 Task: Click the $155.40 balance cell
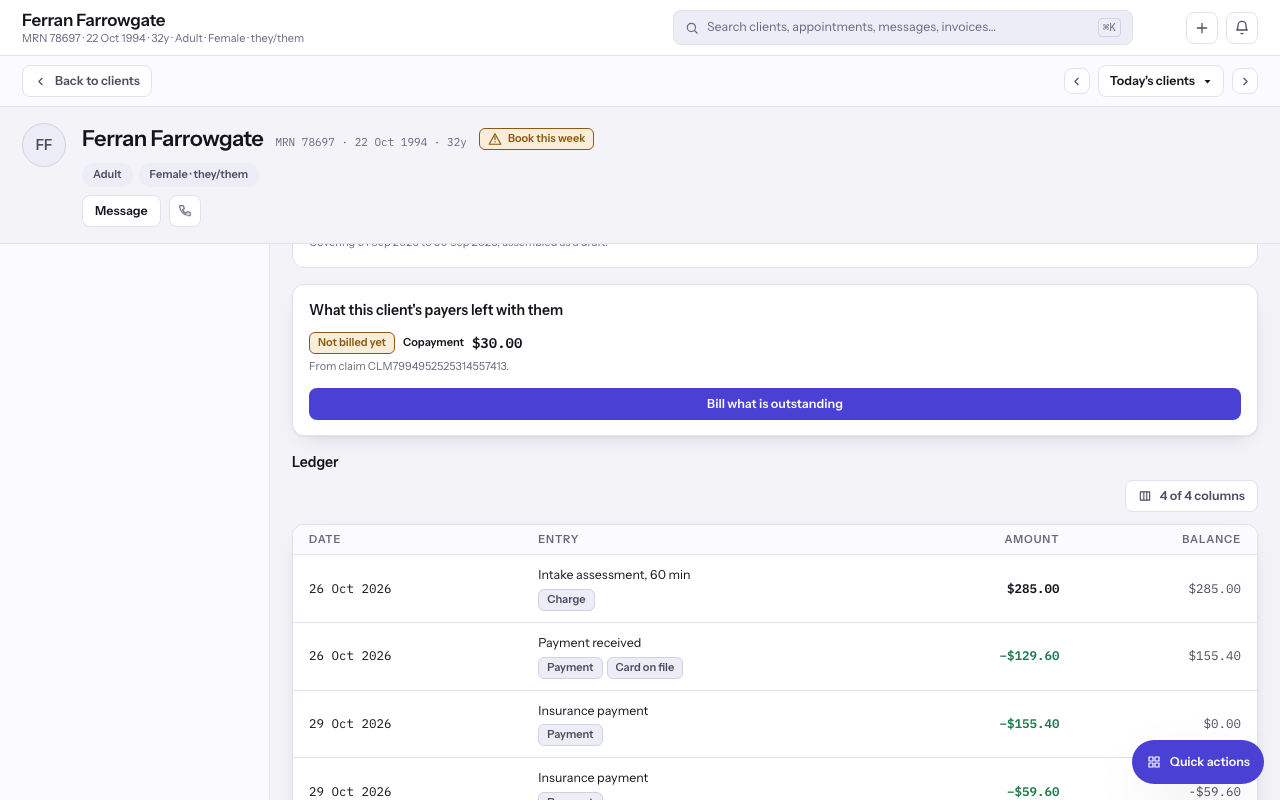point(1214,656)
